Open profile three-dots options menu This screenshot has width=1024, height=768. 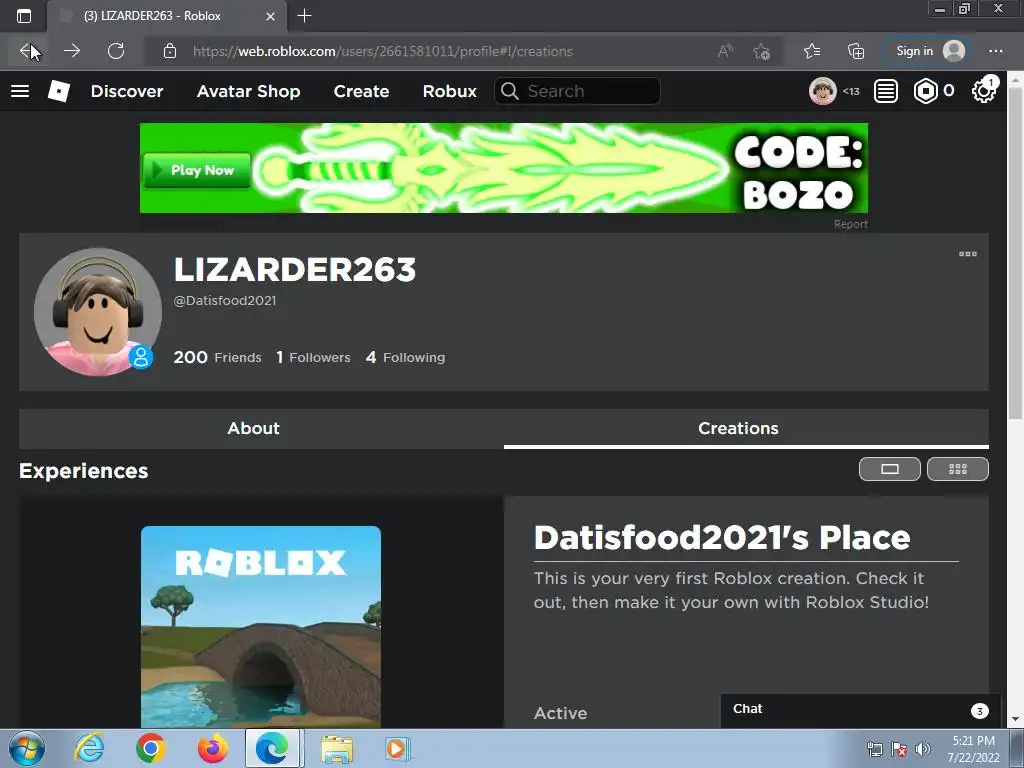968,254
